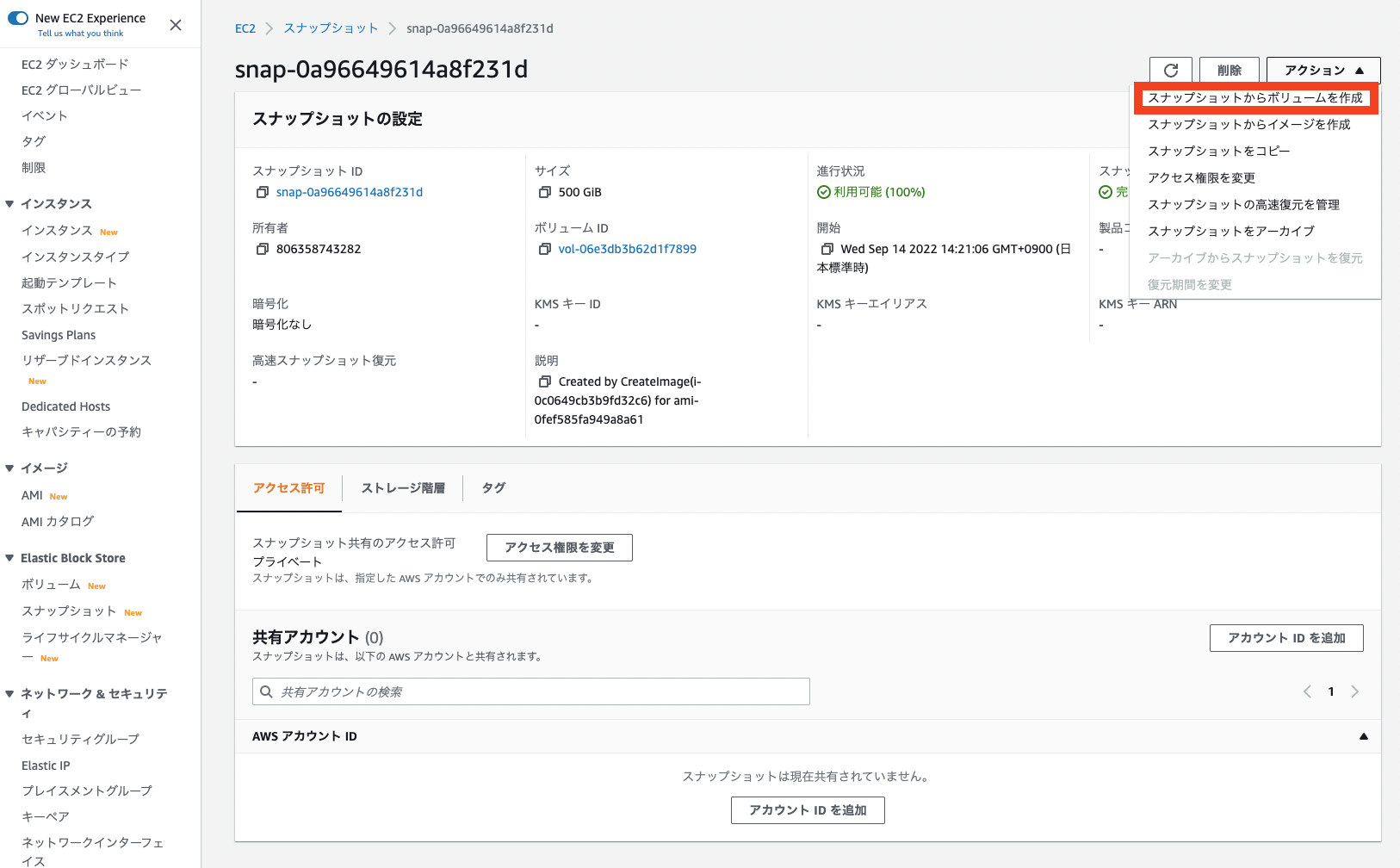Image resolution: width=1400 pixels, height=868 pixels.
Task: Open AMI カタログ in sidebar
Action: click(x=58, y=522)
